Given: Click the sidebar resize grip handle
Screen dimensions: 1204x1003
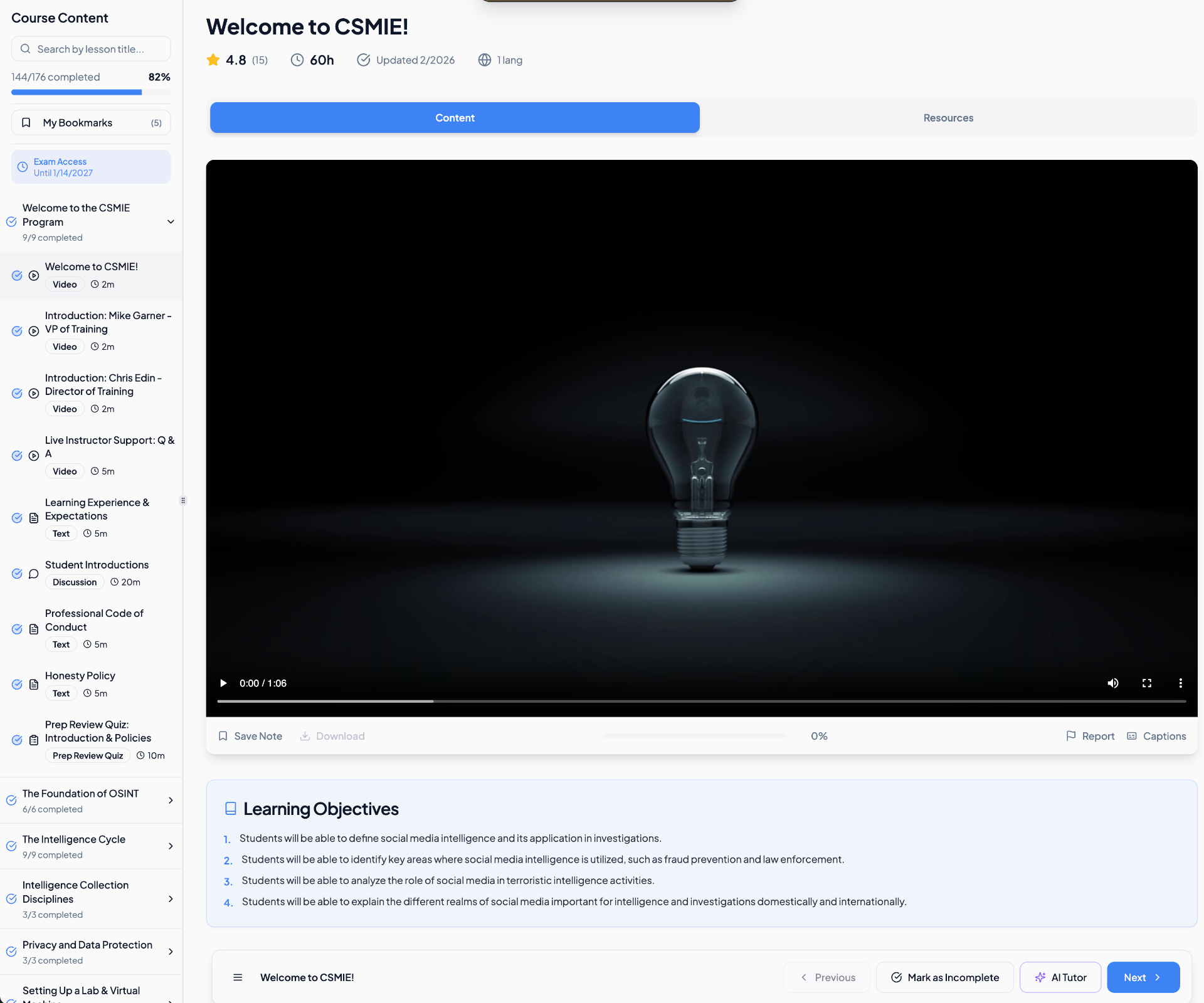Looking at the screenshot, I should pyautogui.click(x=183, y=500).
